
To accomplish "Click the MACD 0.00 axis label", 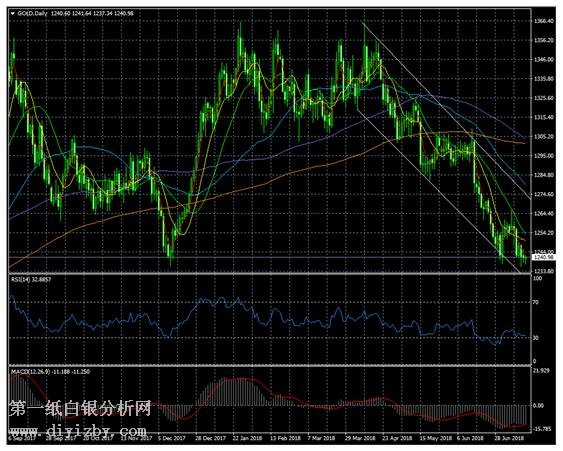I will pyautogui.click(x=538, y=405).
